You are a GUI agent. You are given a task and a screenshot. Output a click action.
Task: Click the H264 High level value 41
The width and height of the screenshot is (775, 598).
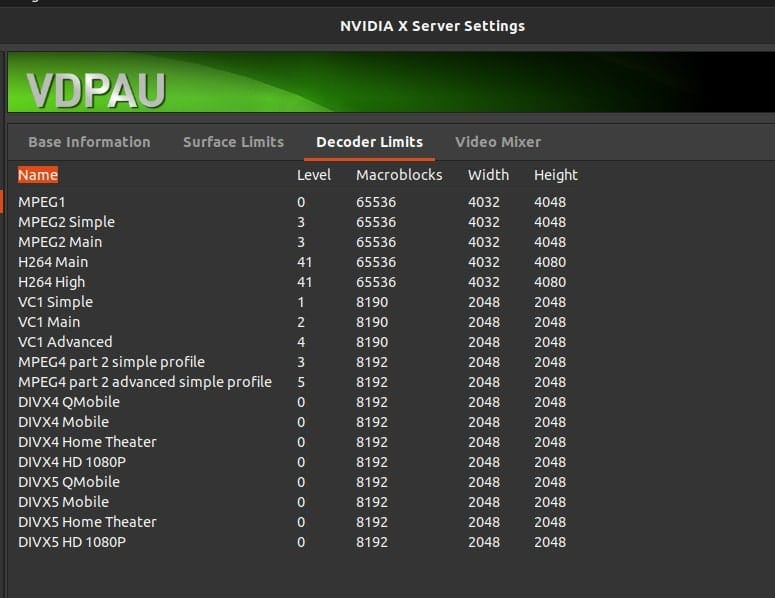[304, 282]
